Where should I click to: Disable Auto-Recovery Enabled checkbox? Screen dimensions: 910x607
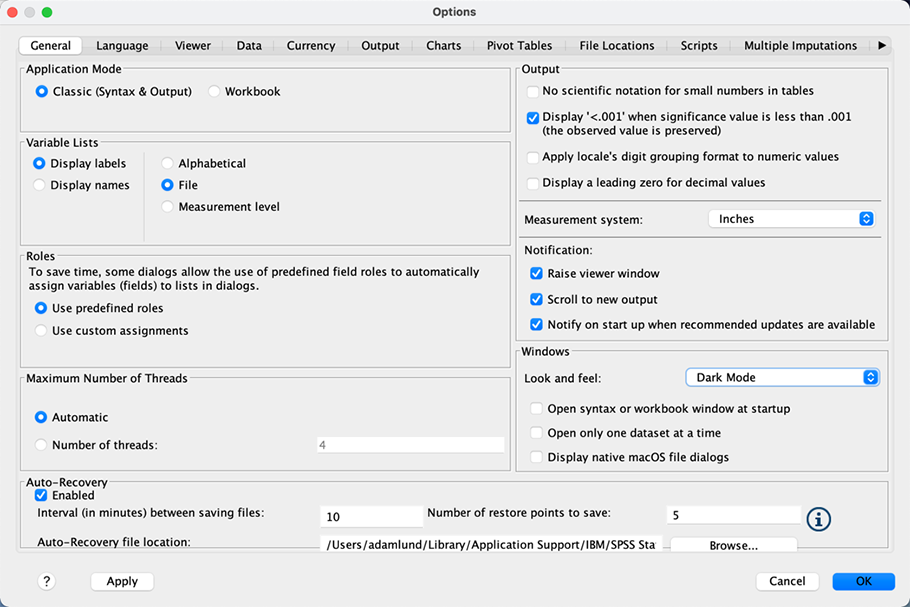coord(41,495)
